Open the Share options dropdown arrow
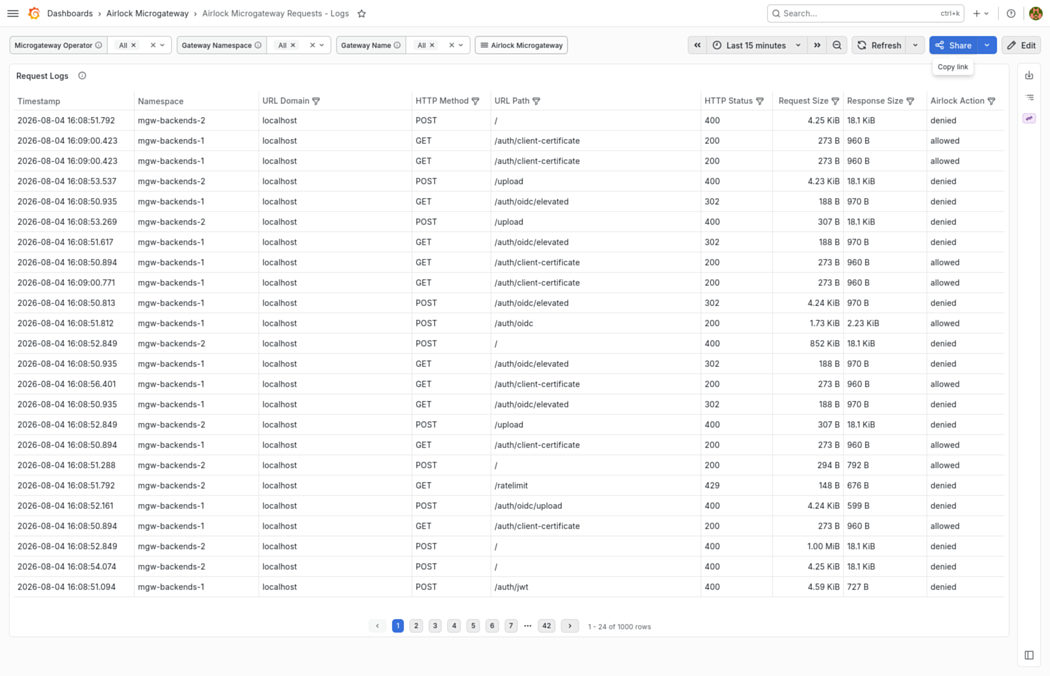Image resolution: width=1050 pixels, height=676 pixels. coord(987,46)
